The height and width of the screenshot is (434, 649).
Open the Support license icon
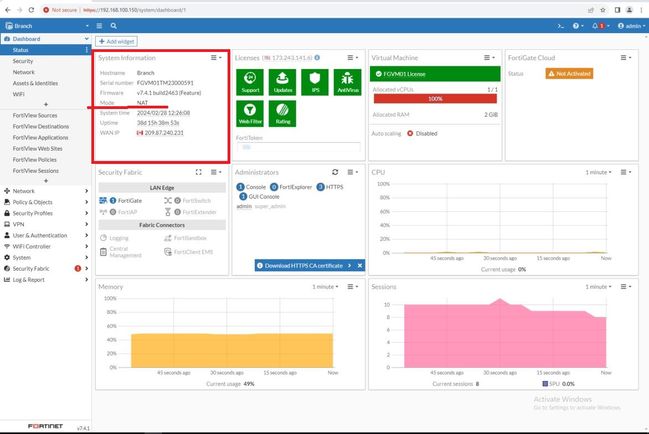pos(250,82)
